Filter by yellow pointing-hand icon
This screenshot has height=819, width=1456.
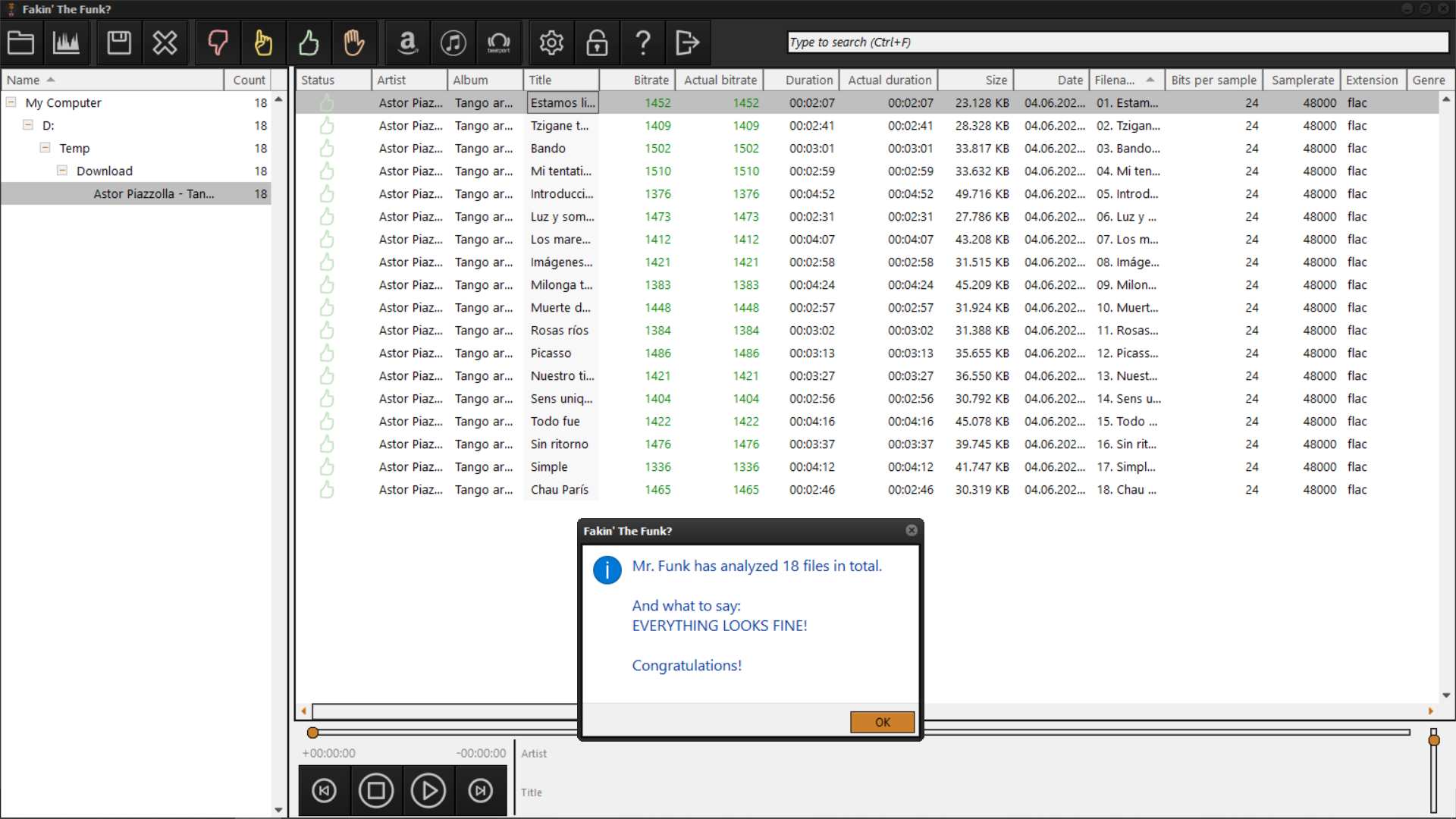[x=263, y=42]
